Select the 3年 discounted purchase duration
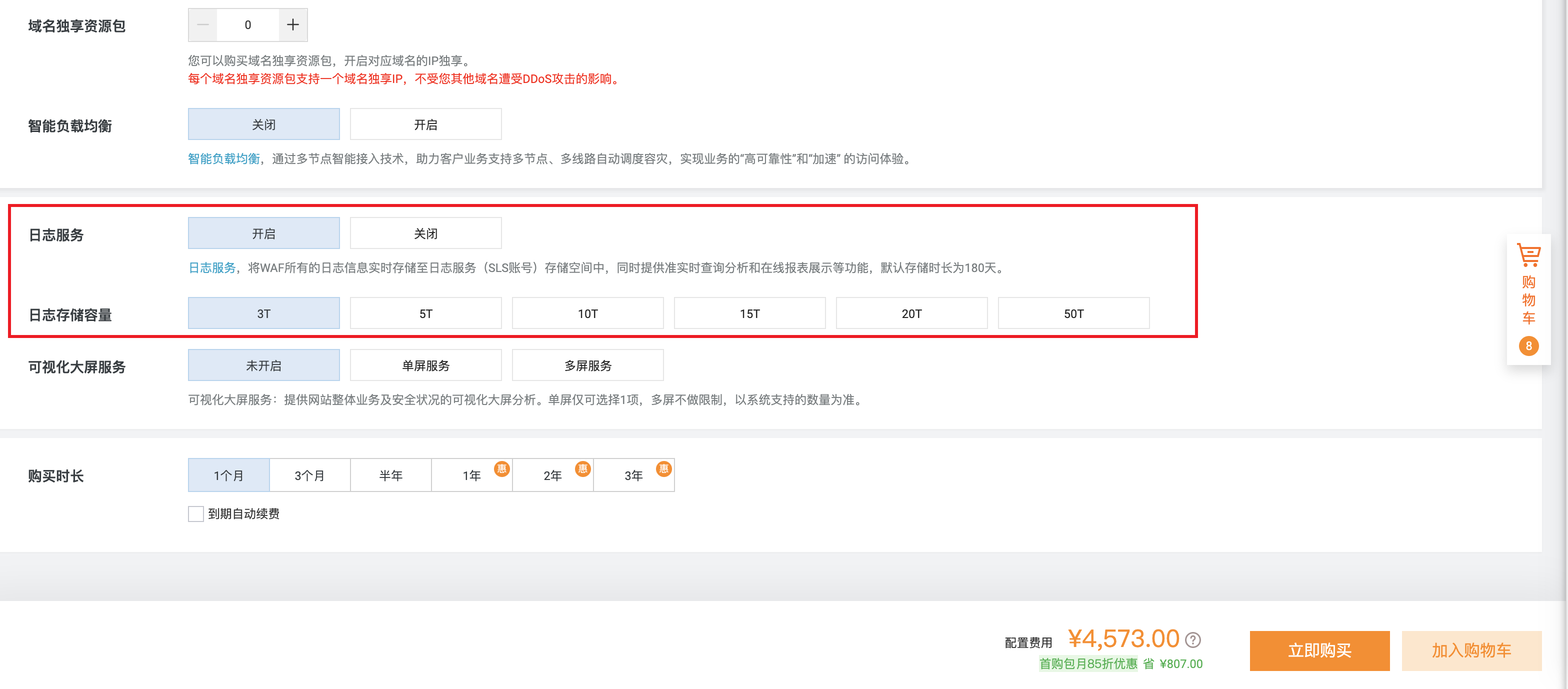The height and width of the screenshot is (689, 1568). click(x=633, y=475)
